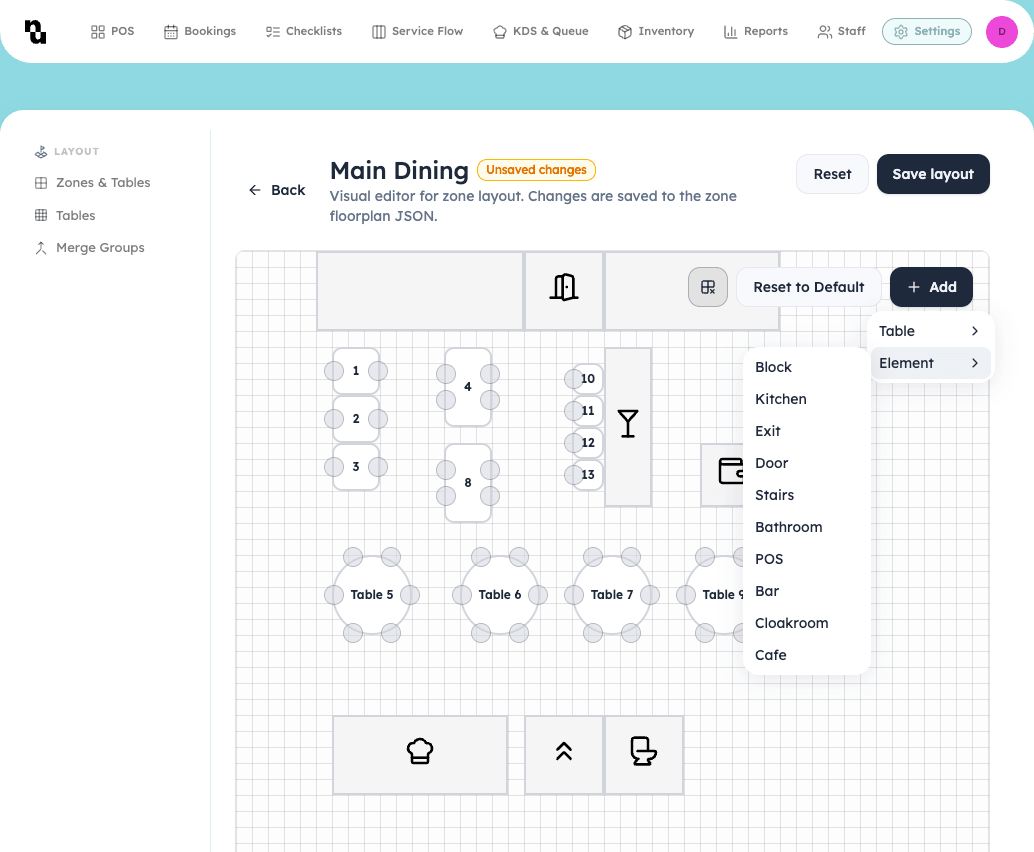Select the stairs double-chevron element
Screen dimensions: 1034x852
tap(564, 752)
